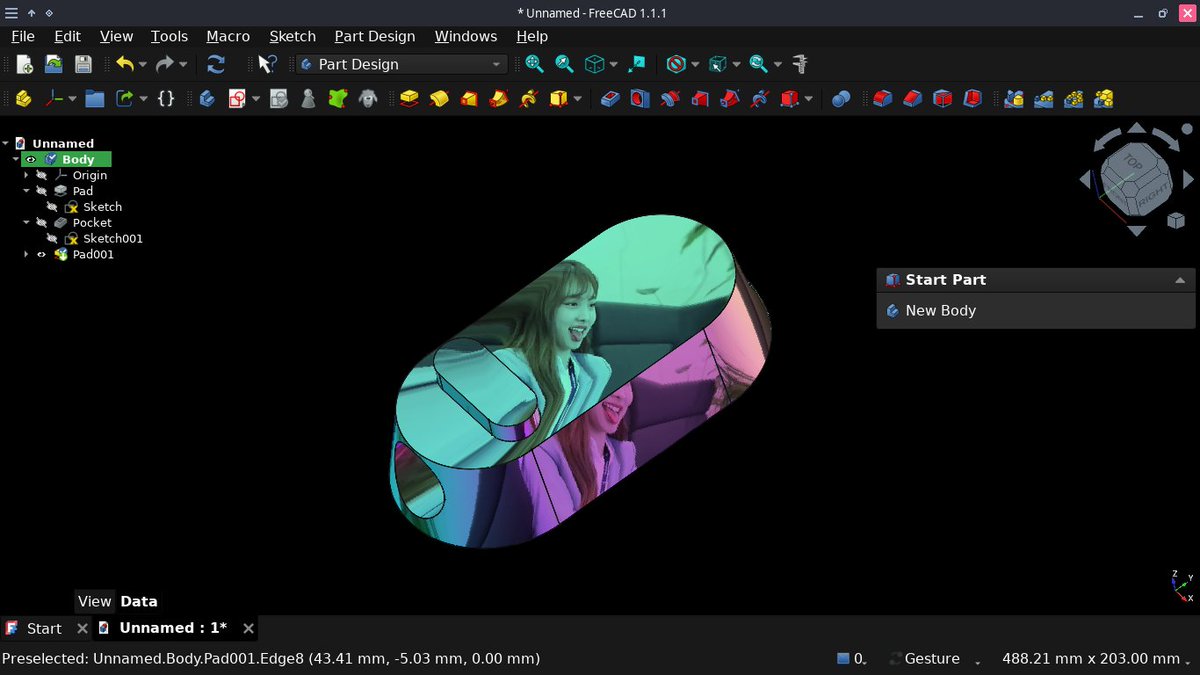Image resolution: width=1200 pixels, height=675 pixels.
Task: Click the Undo arrow icon
Action: (x=124, y=64)
